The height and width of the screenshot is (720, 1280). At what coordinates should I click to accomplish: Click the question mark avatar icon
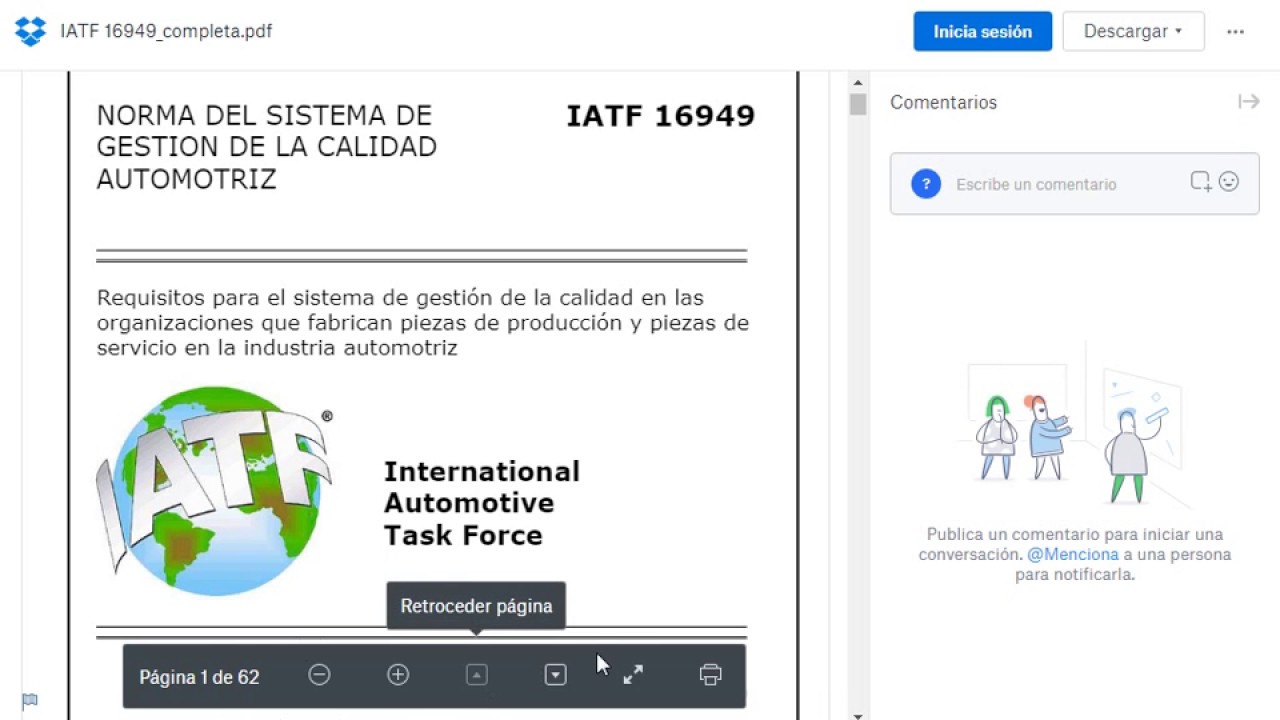coord(926,184)
